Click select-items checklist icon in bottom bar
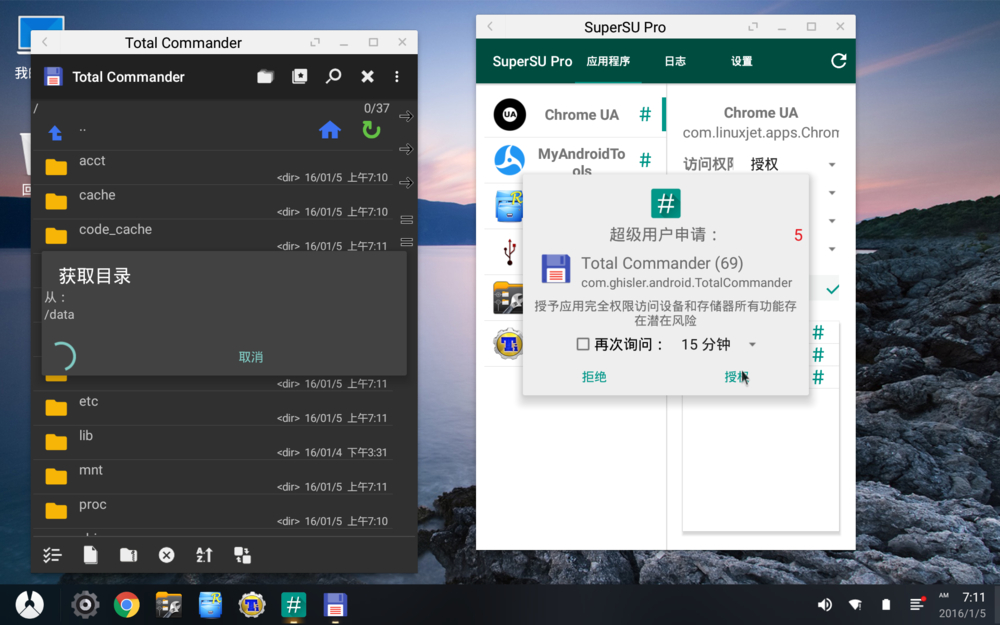 (52, 555)
